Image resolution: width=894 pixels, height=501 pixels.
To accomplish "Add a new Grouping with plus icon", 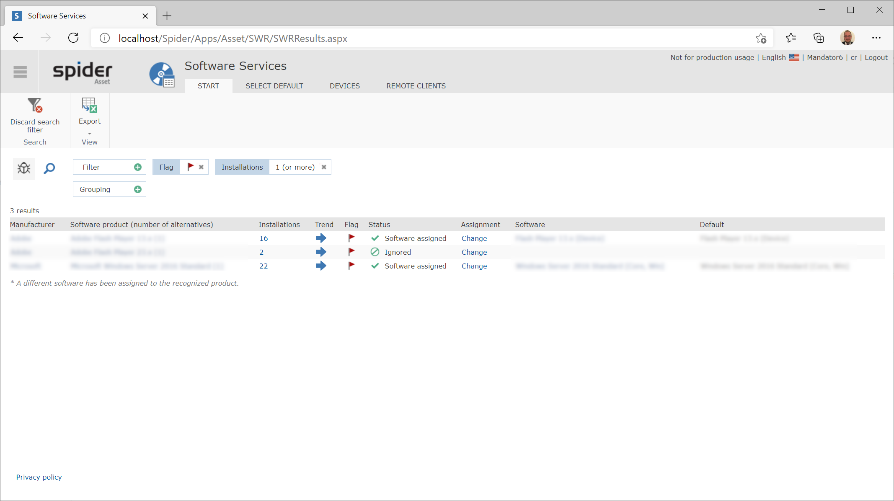I will pos(137,189).
